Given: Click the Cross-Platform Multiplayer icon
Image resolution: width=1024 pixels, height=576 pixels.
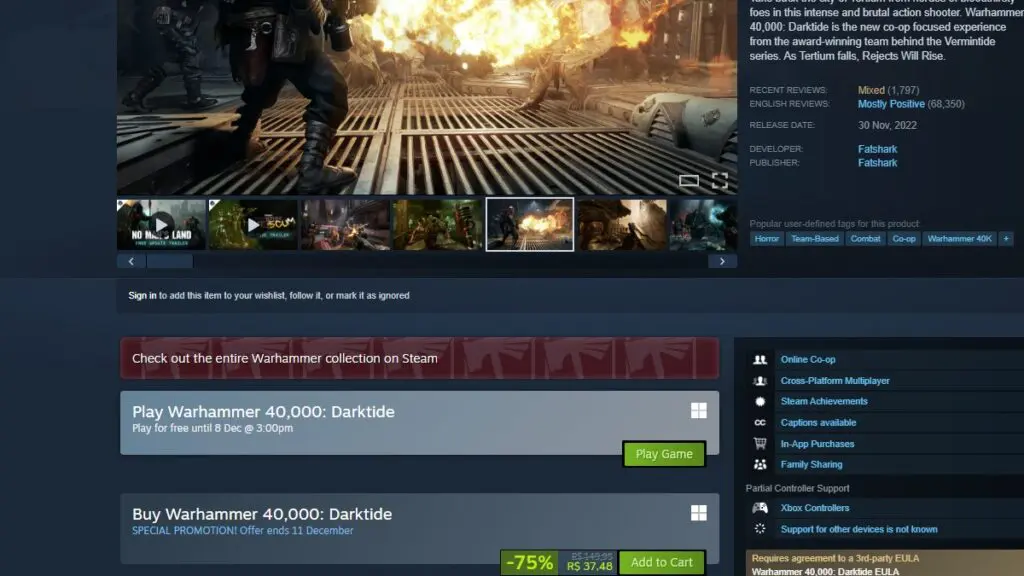Looking at the screenshot, I should pos(758,380).
